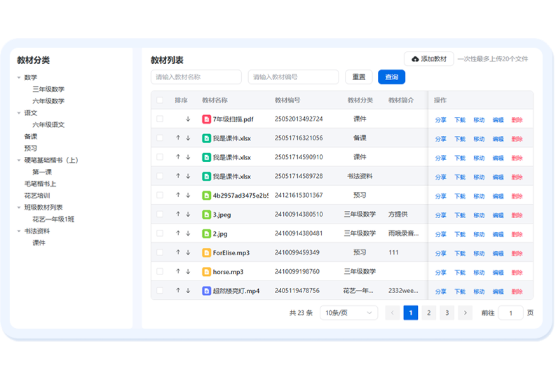Click the green spreadsheet icon in row 25051716321056

coord(206,138)
